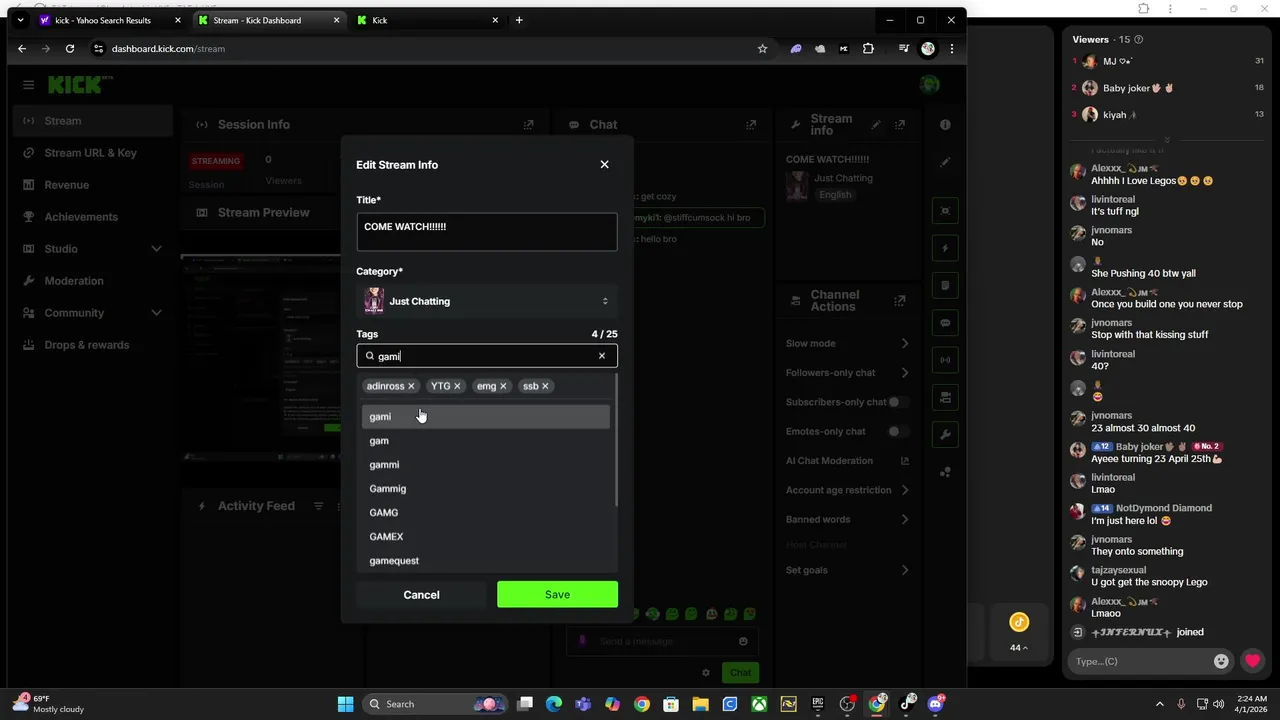Select the 'gam' tag suggestion

[x=485, y=440]
